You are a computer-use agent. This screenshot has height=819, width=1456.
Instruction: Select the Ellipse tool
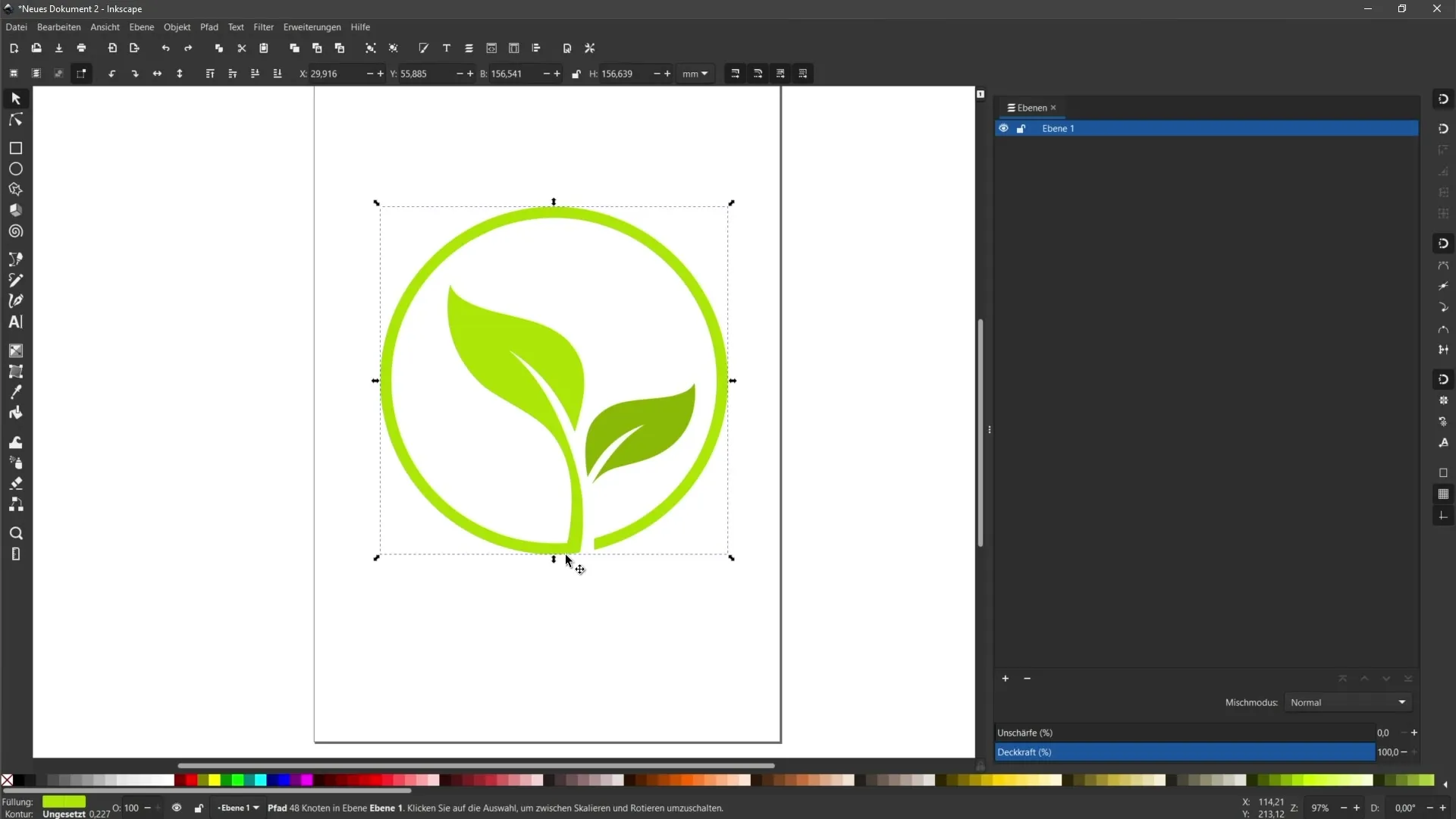(15, 168)
